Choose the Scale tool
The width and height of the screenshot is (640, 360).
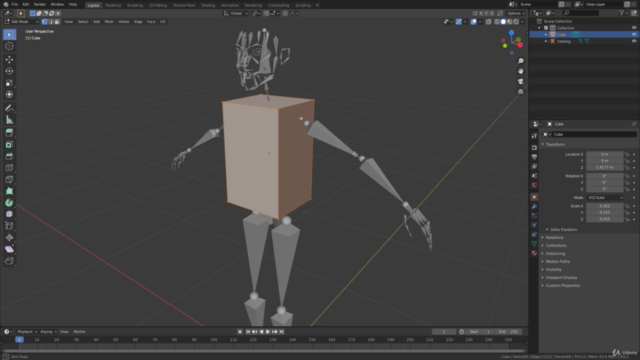click(x=9, y=83)
